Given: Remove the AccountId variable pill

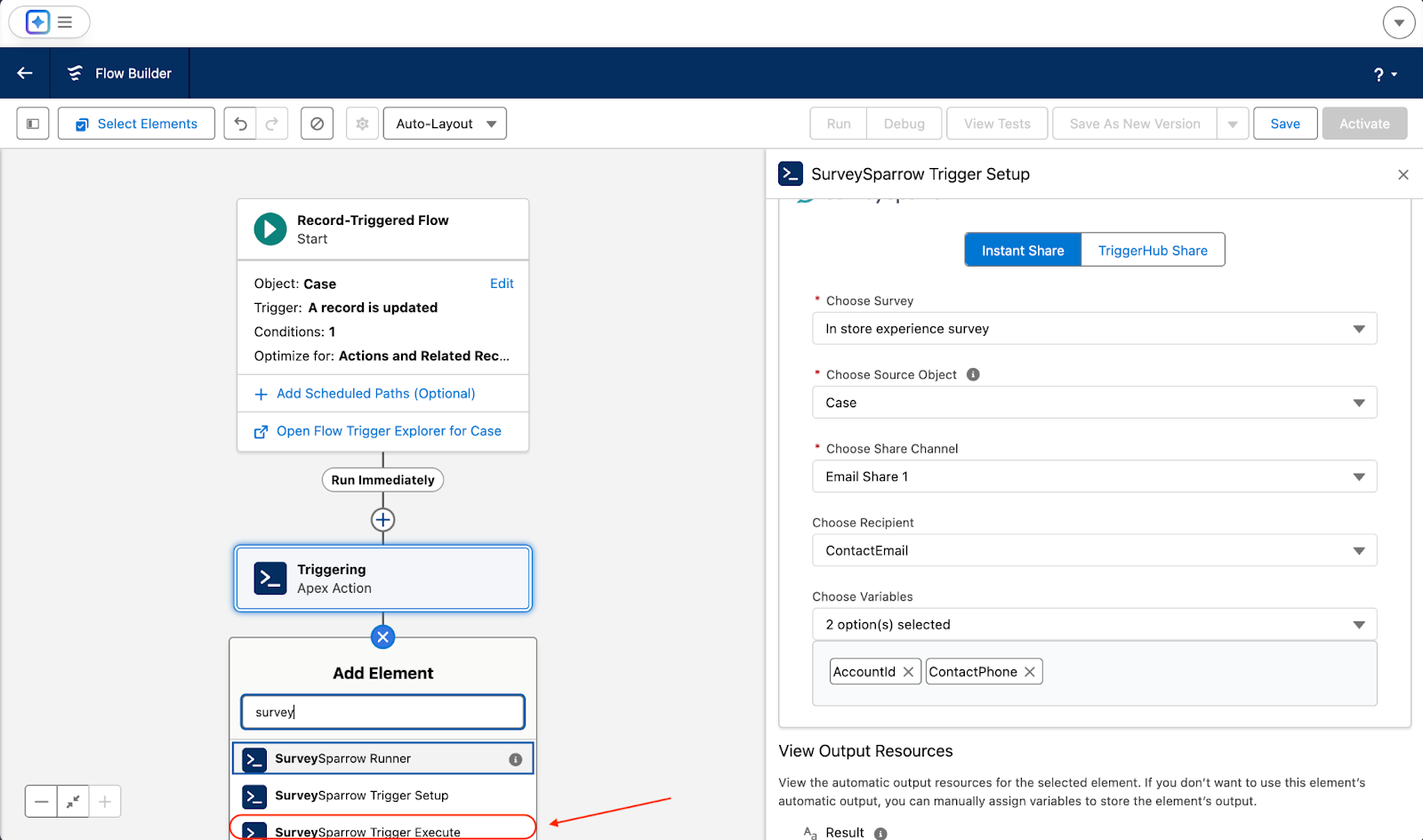Looking at the screenshot, I should coord(908,672).
